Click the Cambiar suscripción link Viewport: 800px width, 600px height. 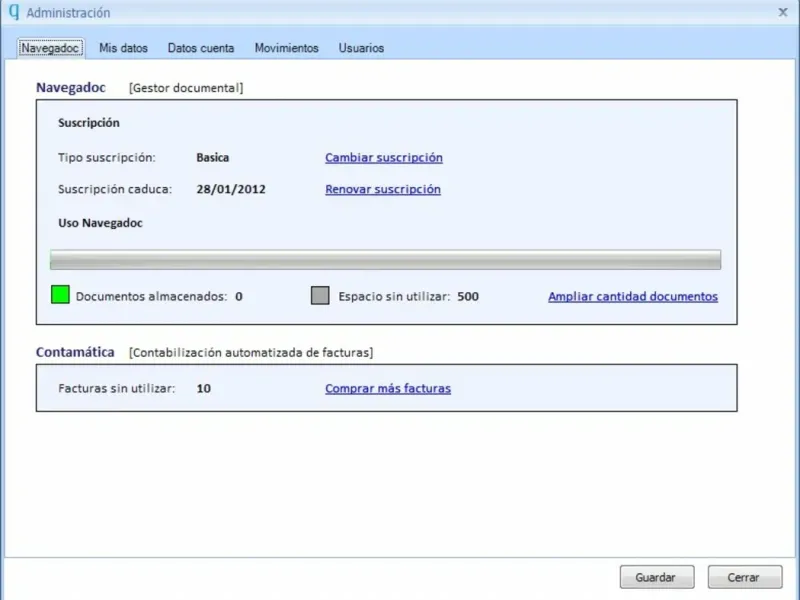[384, 158]
